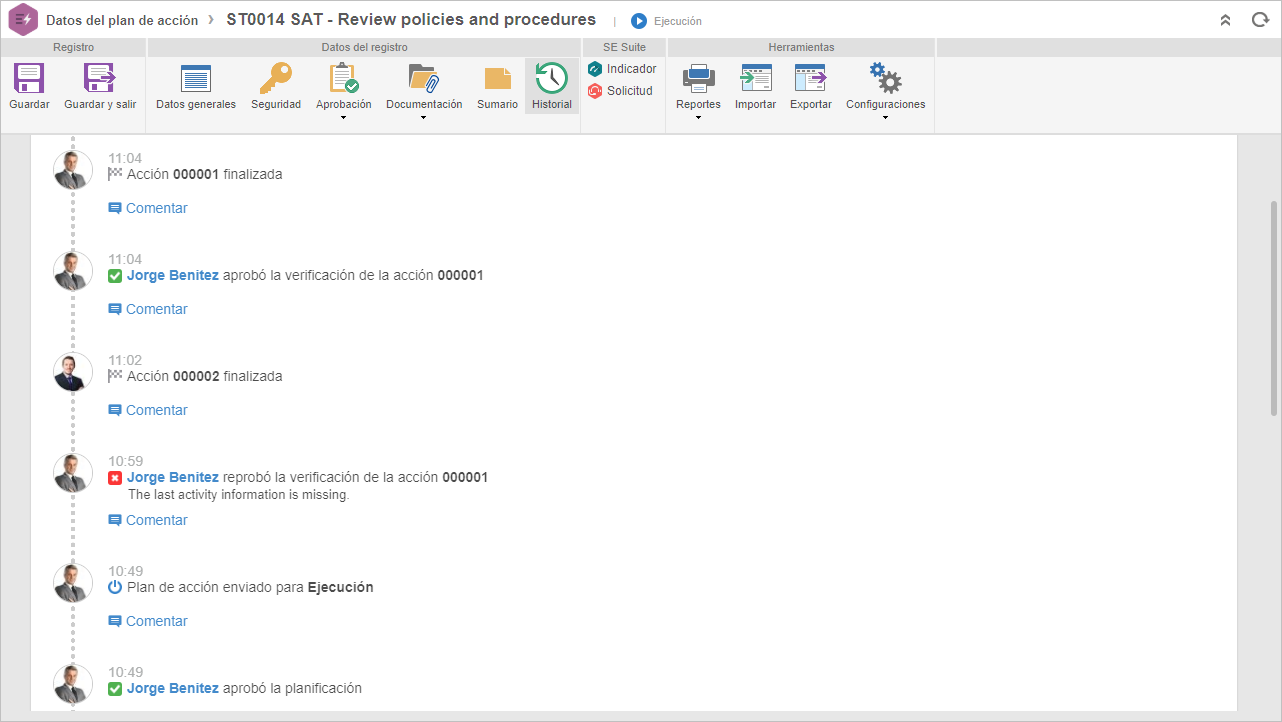
Task: Expand the Documentación dropdown arrow
Action: point(424,118)
